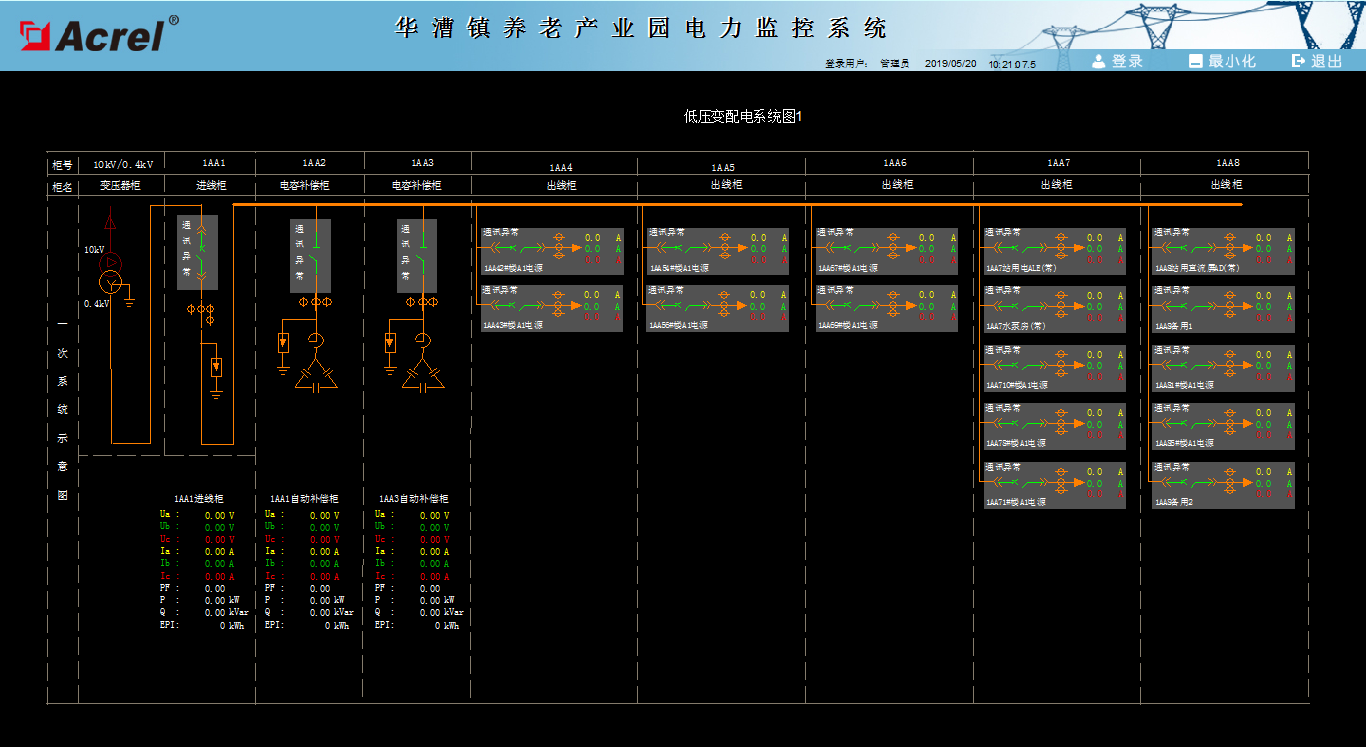Screen dimensions: 1366x747
Task: Select the 1AA8备用1 feeder panel
Action: pos(1223,310)
